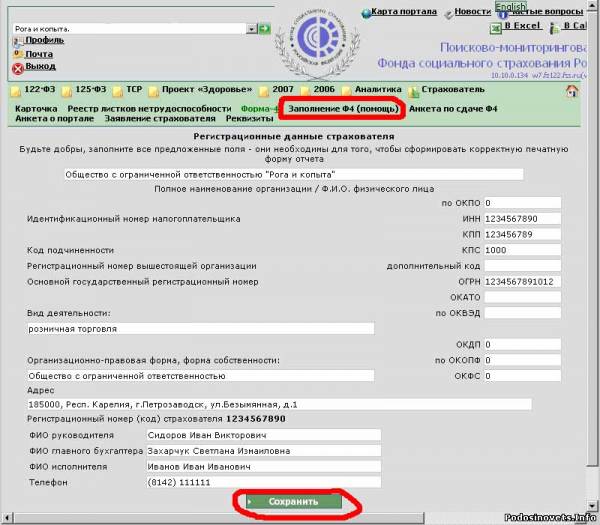Click the full organization name field

[x=294, y=175]
